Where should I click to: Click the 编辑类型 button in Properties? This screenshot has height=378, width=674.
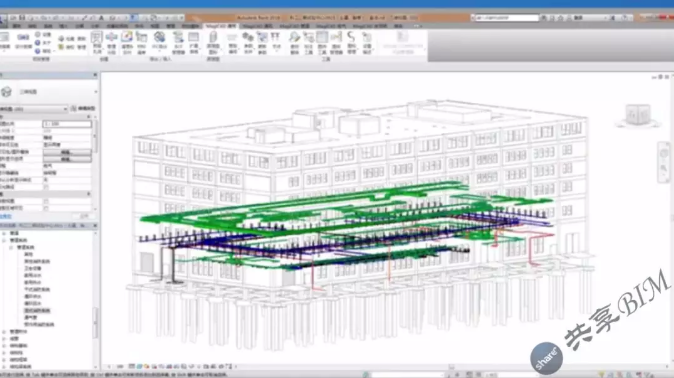(83, 109)
